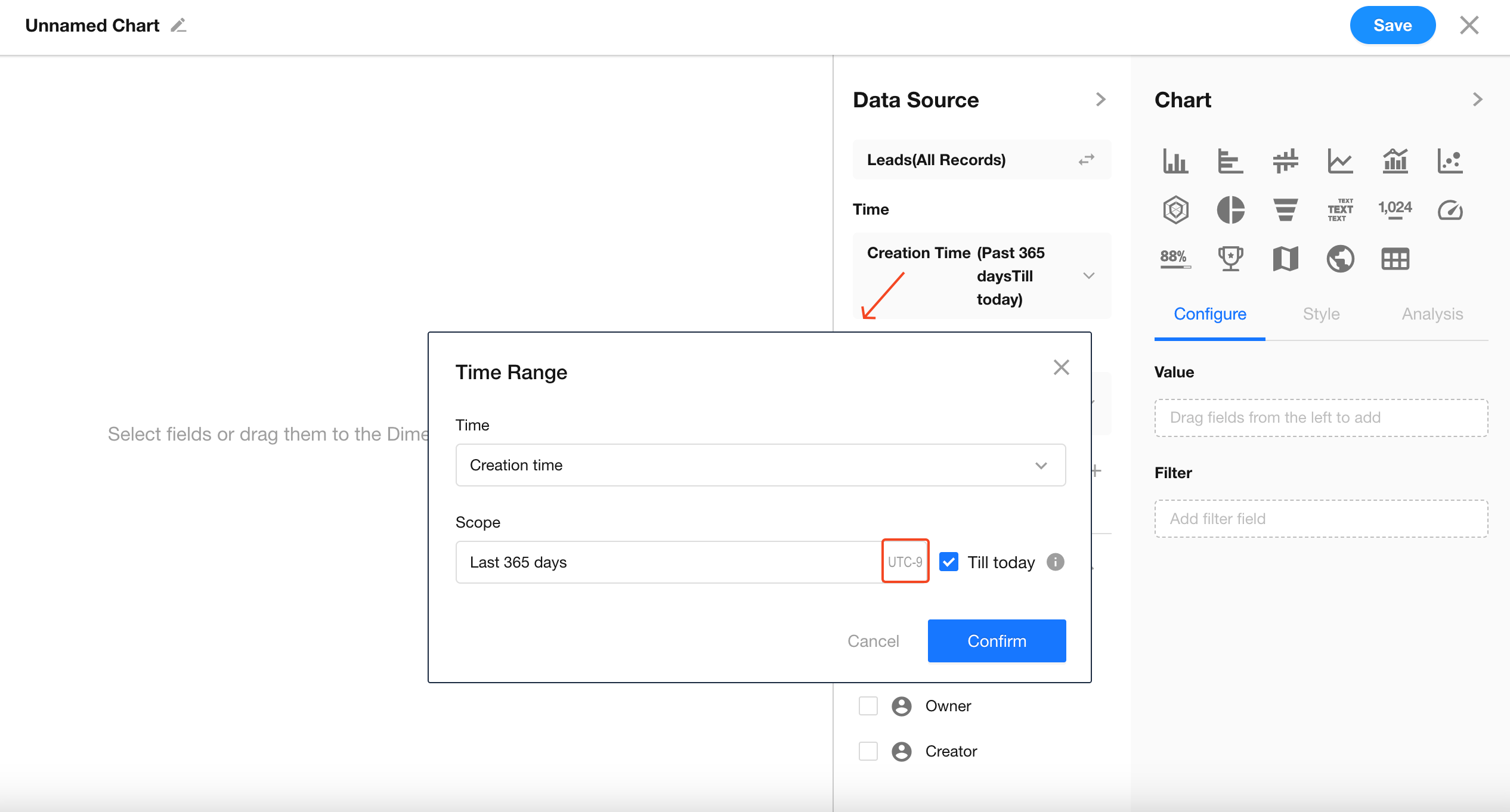
Task: Choose the world map globe icon
Action: [x=1340, y=259]
